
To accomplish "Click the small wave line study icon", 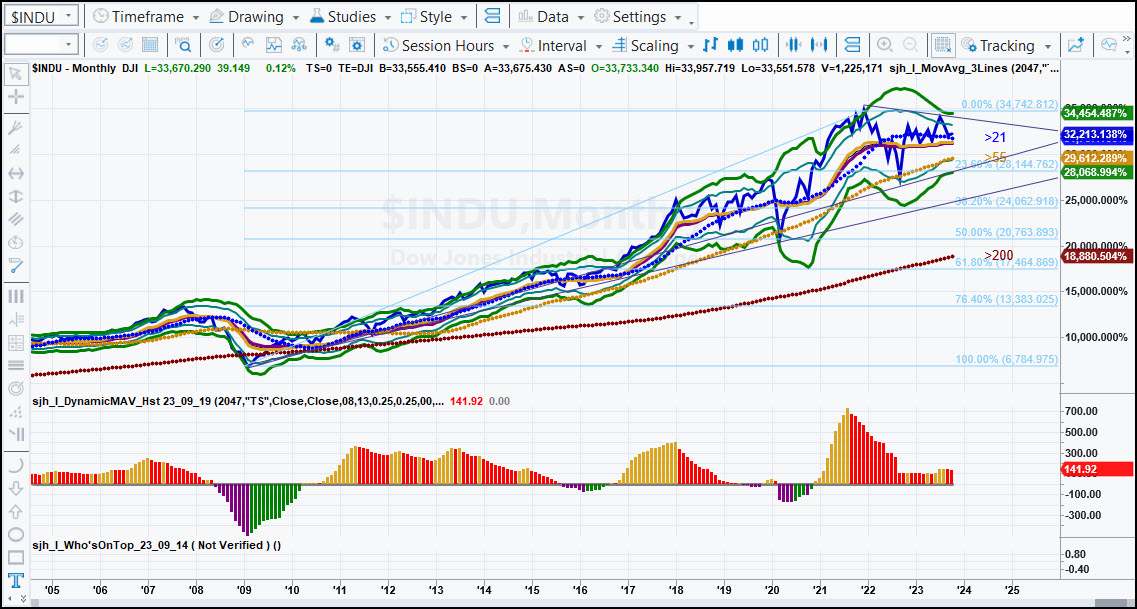I will point(248,44).
